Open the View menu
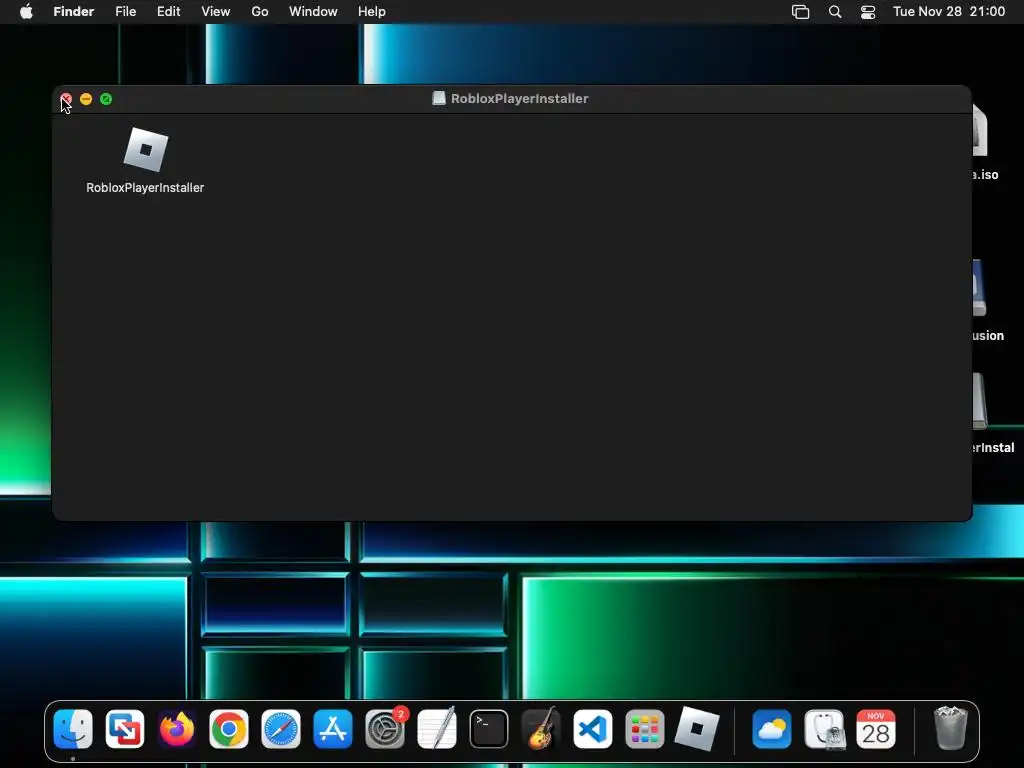 click(216, 12)
